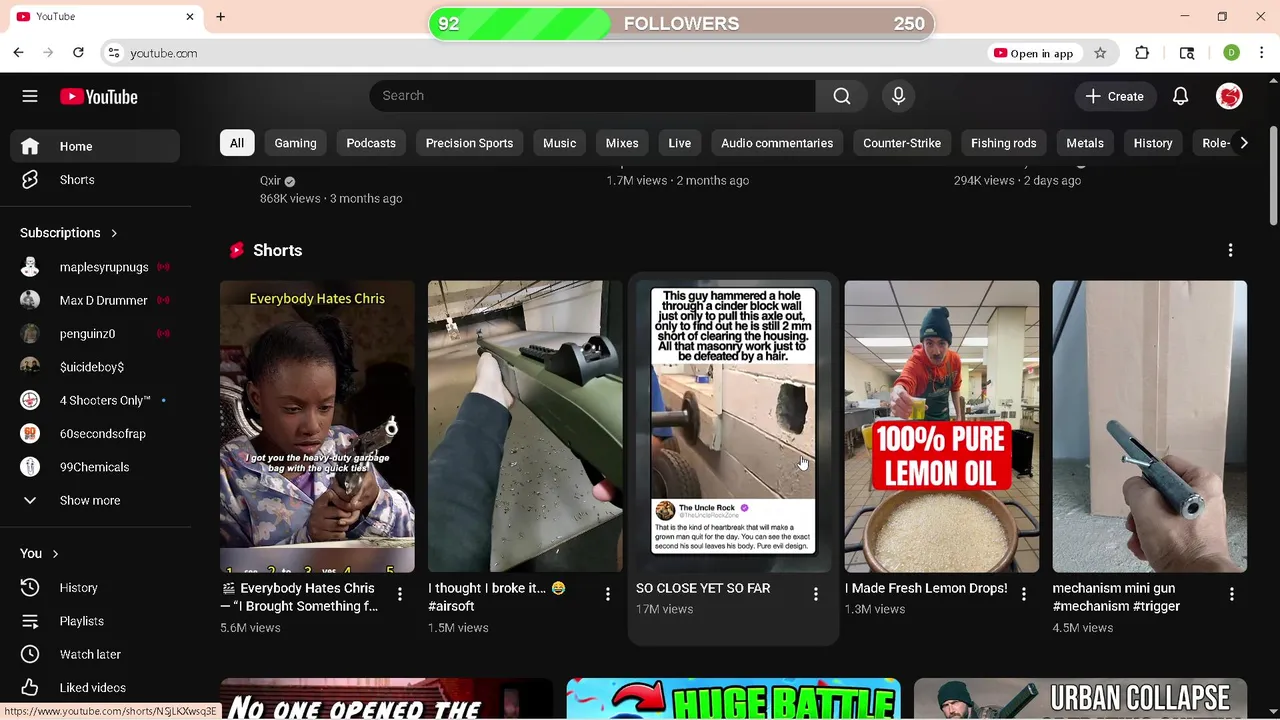This screenshot has height=720, width=1280.
Task: Open HUGE BATTLE video thumbnail
Action: [x=733, y=699]
